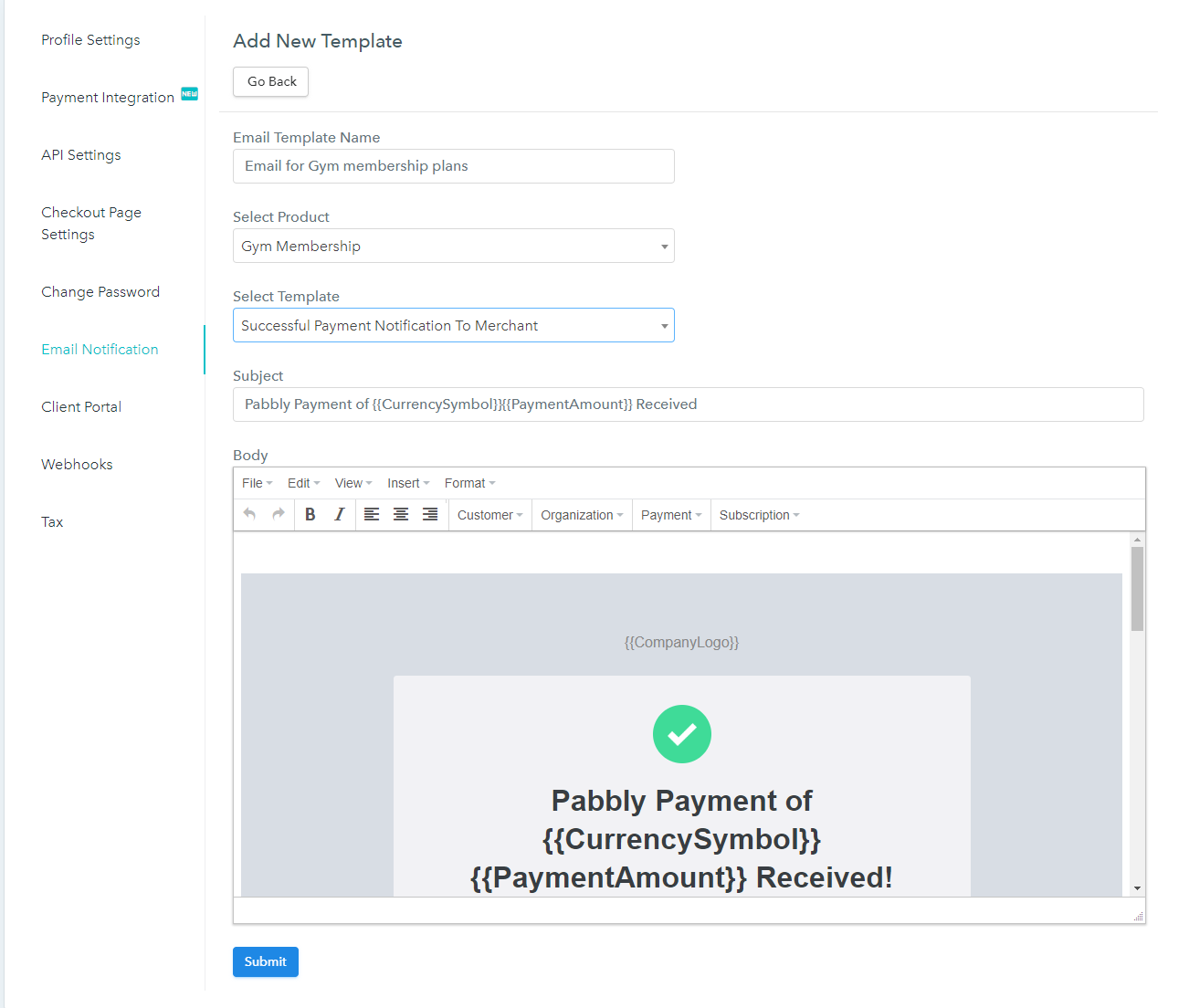Open the File menu in editor
This screenshot has width=1189, height=1008.
pyautogui.click(x=258, y=483)
